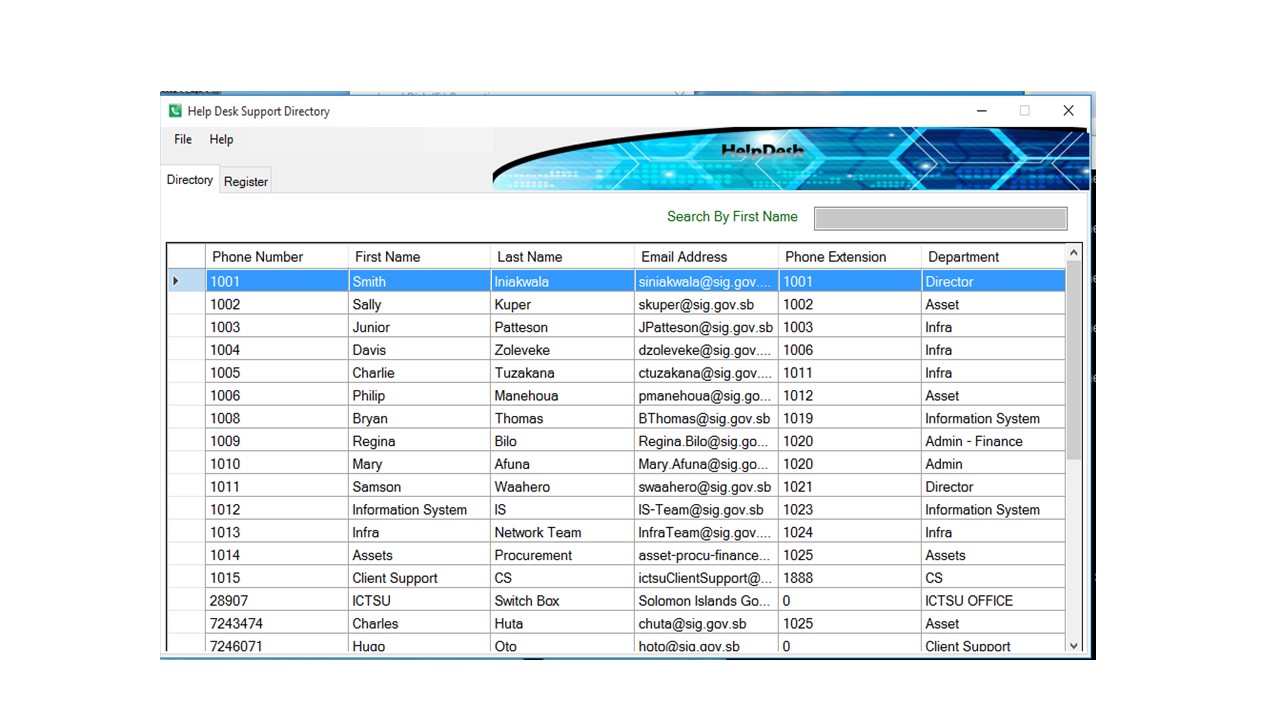Open the File menu
1280x720 pixels.
183,139
